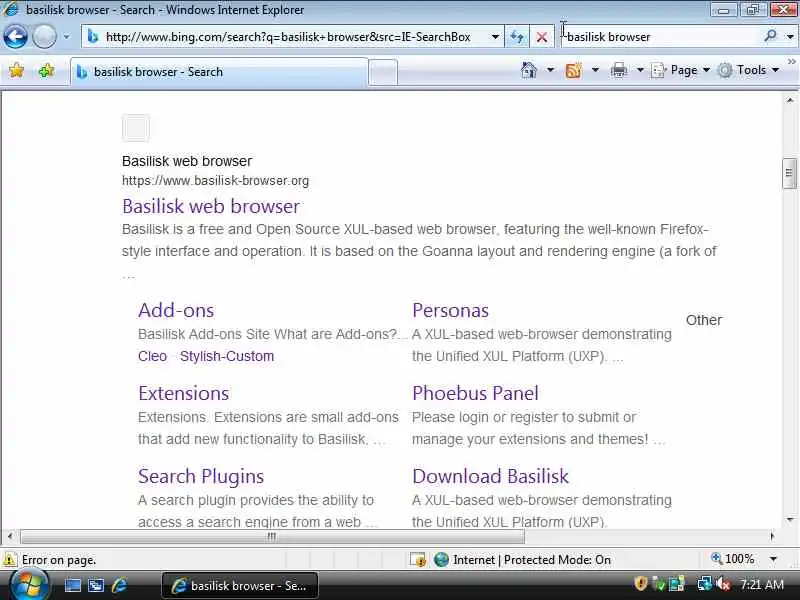Click the 7:21 AM clock
Image resolution: width=800 pixels, height=600 pixels.
tap(762, 584)
